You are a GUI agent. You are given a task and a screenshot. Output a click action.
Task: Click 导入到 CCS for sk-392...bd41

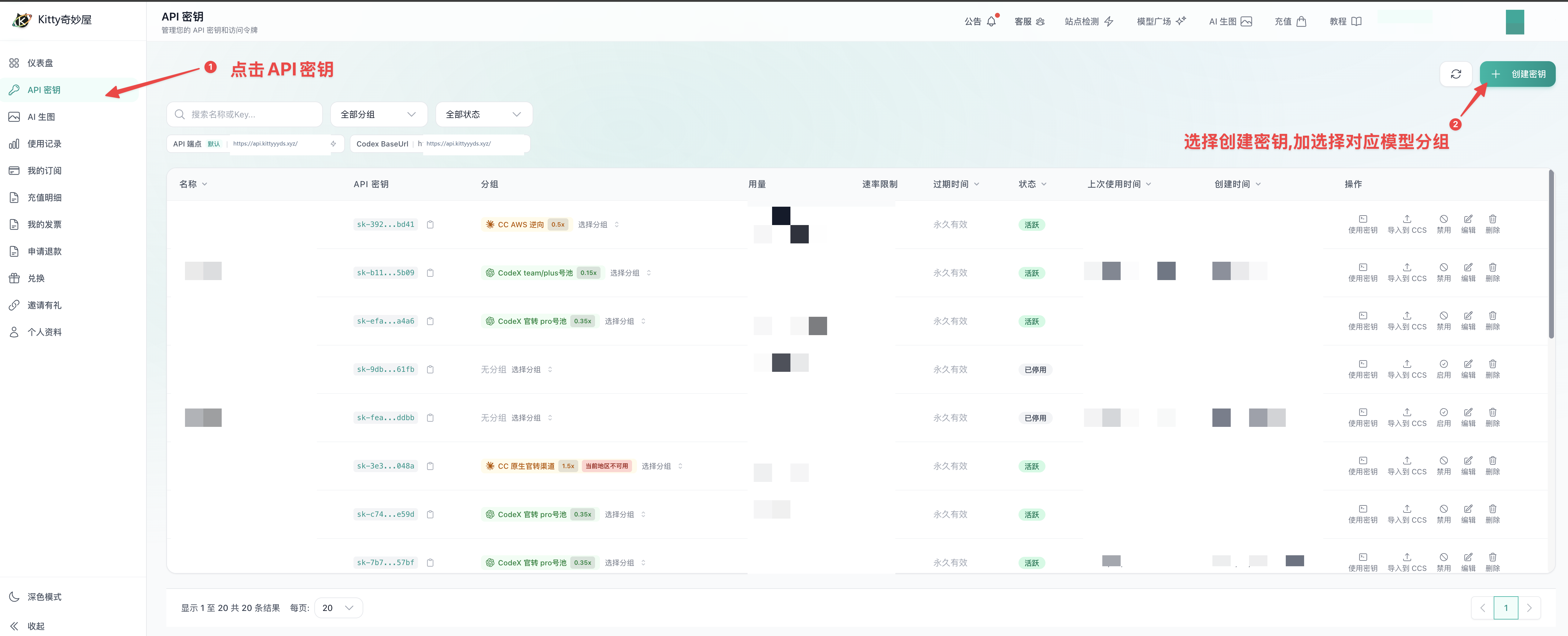point(1407,224)
